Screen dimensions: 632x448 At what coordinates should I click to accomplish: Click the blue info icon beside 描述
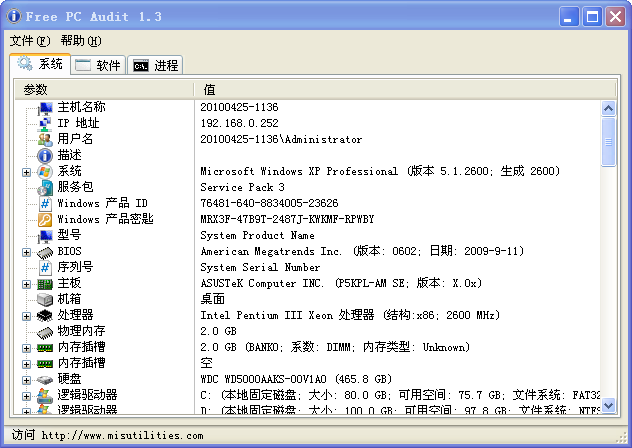point(45,155)
